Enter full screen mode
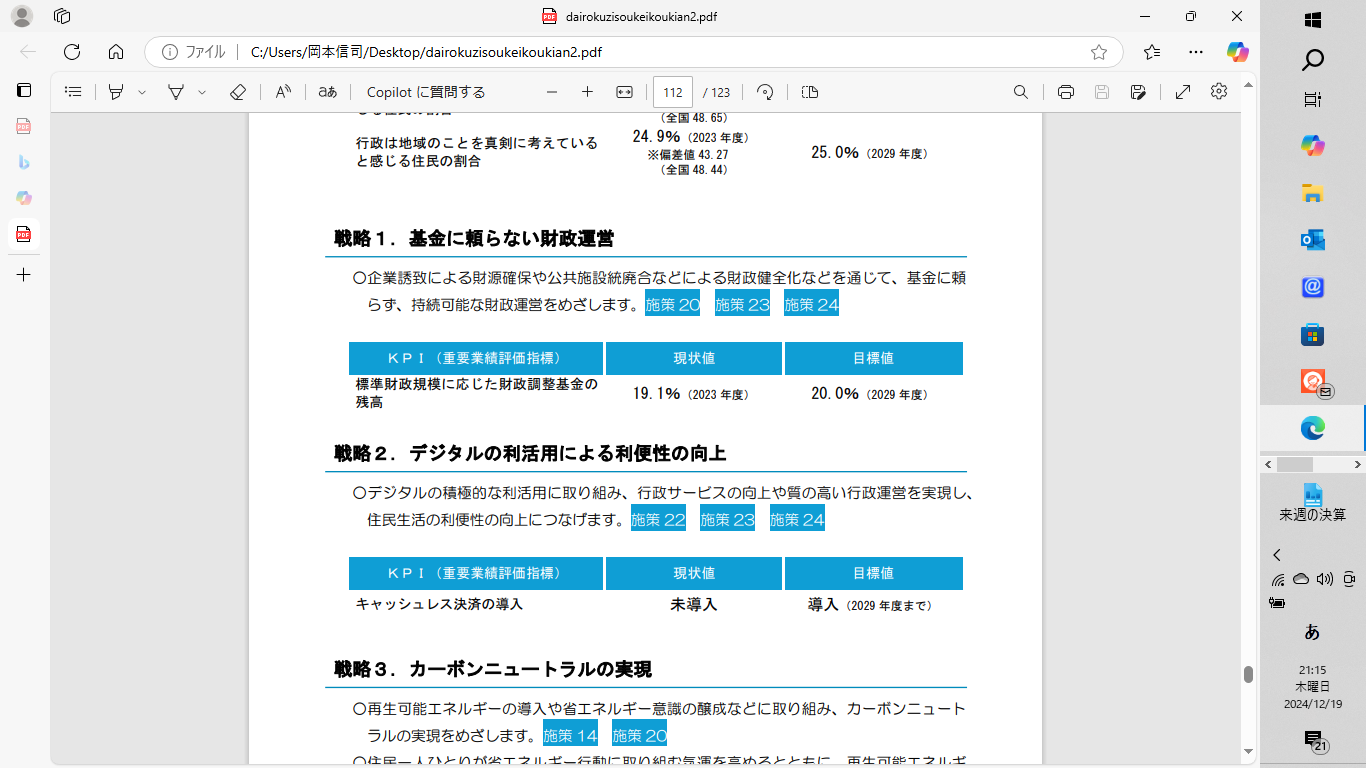This screenshot has width=1366, height=768. 1183,91
